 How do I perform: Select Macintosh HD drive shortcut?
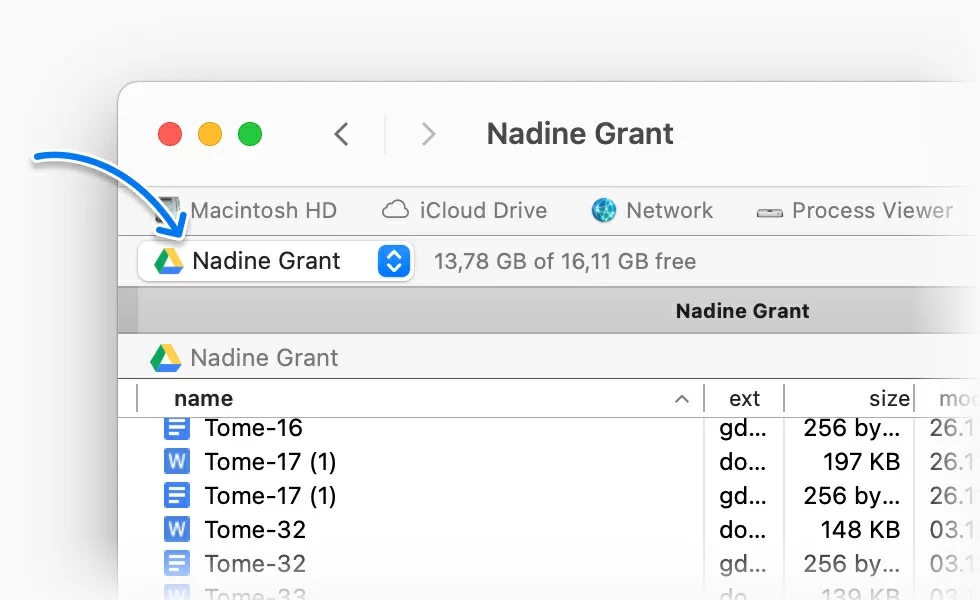(x=263, y=211)
